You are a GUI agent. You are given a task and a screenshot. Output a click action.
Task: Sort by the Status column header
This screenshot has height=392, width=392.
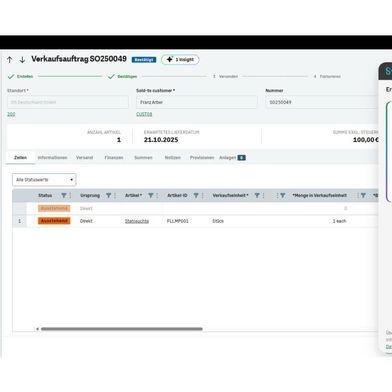pyautogui.click(x=45, y=195)
